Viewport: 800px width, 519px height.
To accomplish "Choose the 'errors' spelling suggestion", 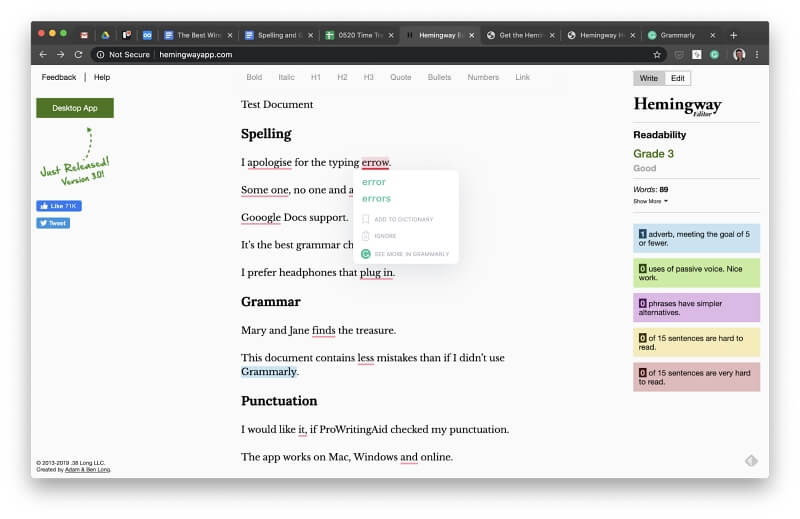I will (x=377, y=199).
